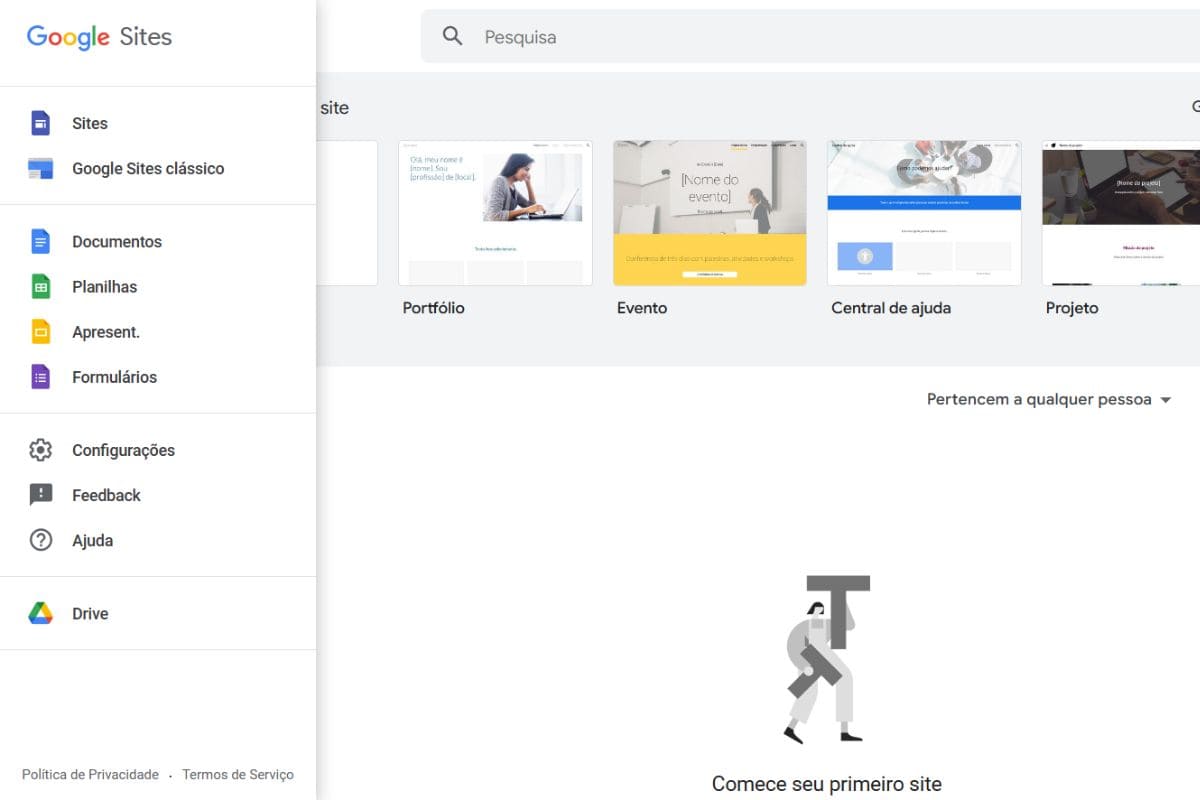Click the Sites sidebar icon
The height and width of the screenshot is (800, 1200).
40,122
